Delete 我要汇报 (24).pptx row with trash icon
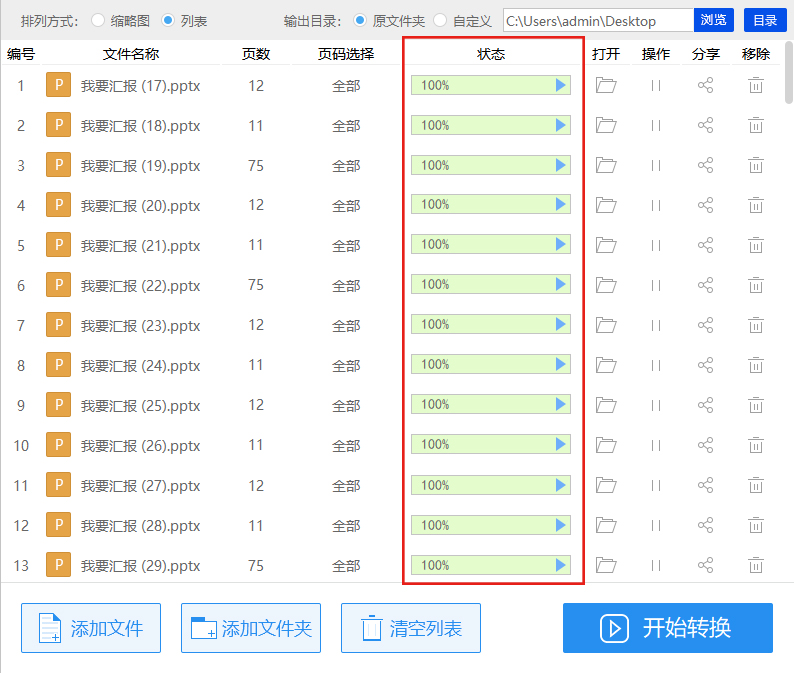794x673 pixels. tap(756, 365)
